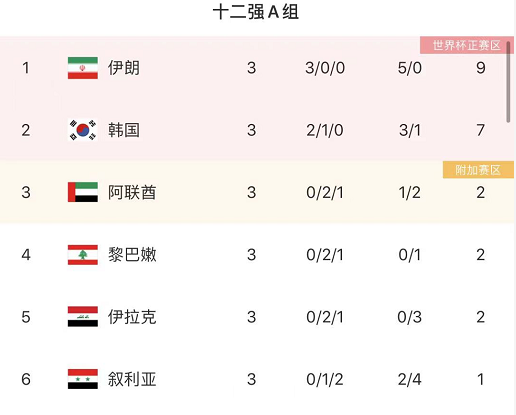Viewport: 516px width, 415px height.
Task: Open the 韩国 team name
Action: 123,130
